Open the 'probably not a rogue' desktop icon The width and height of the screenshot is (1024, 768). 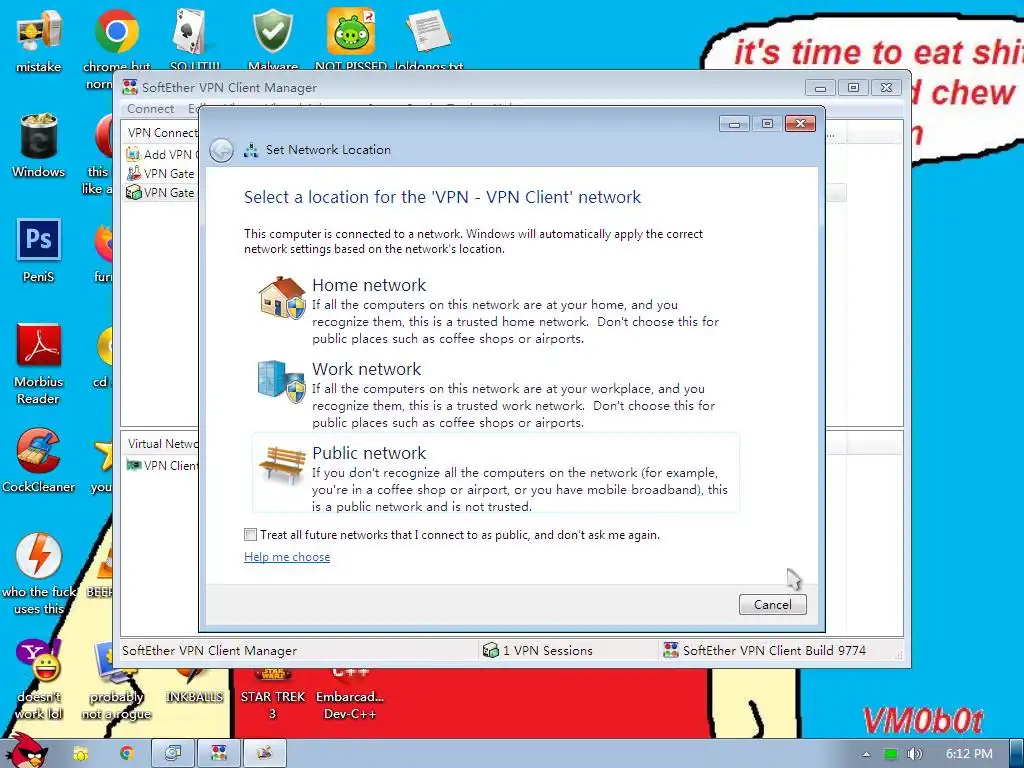116,660
